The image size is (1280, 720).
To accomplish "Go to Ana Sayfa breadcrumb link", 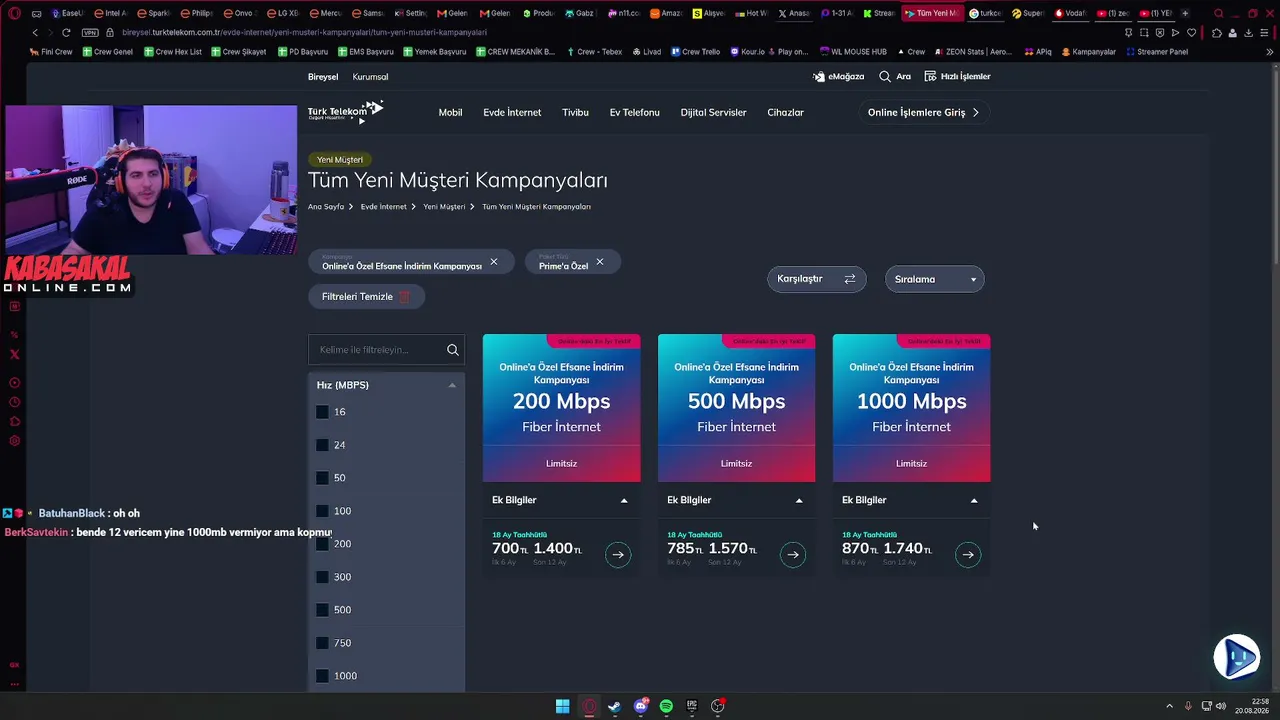I will pyautogui.click(x=326, y=207).
